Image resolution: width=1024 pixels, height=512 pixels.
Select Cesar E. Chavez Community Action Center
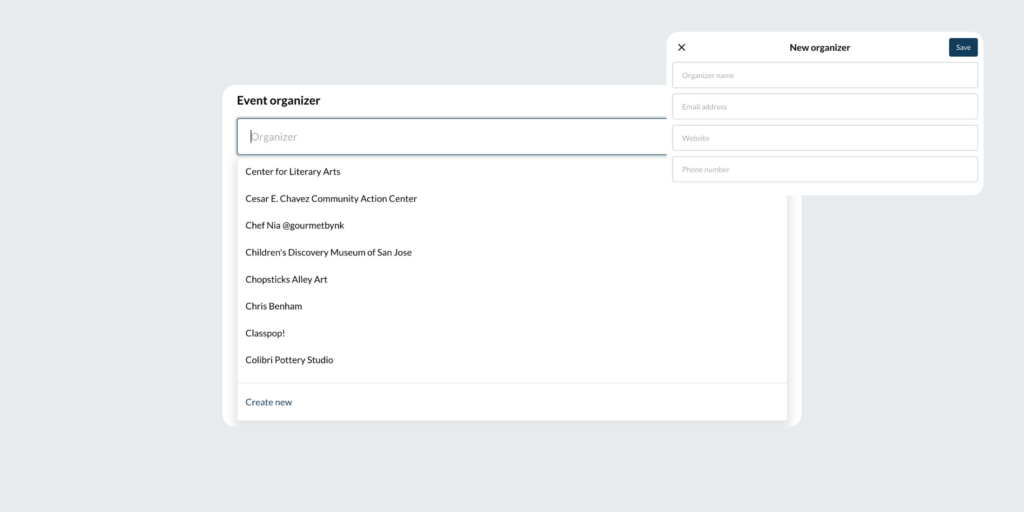click(x=331, y=199)
